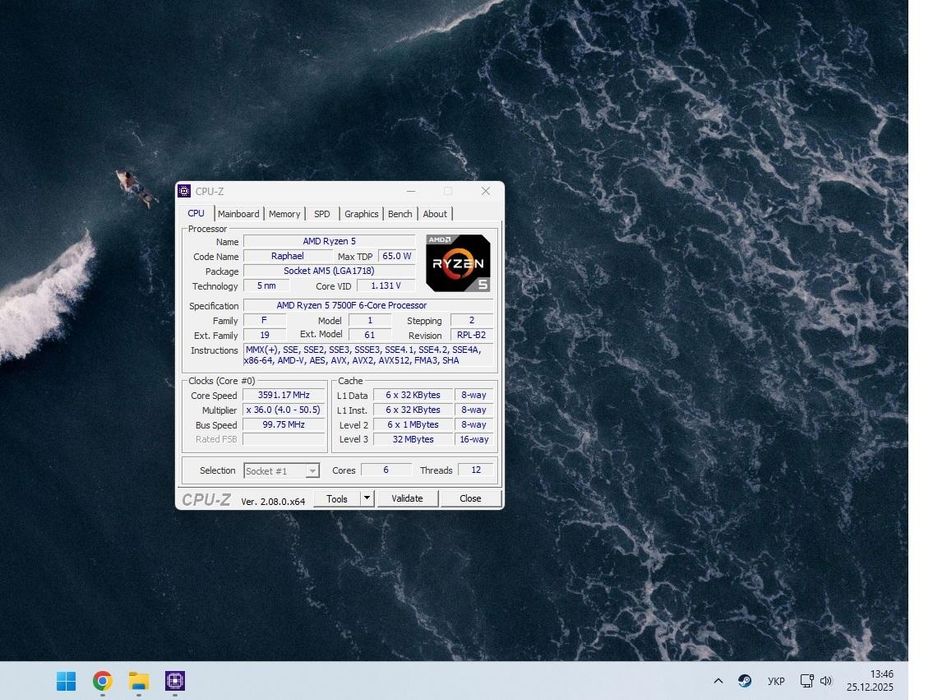Click the Code Name value 'Raphael'
Image resolution: width=947 pixels, height=700 pixels.
click(287, 256)
